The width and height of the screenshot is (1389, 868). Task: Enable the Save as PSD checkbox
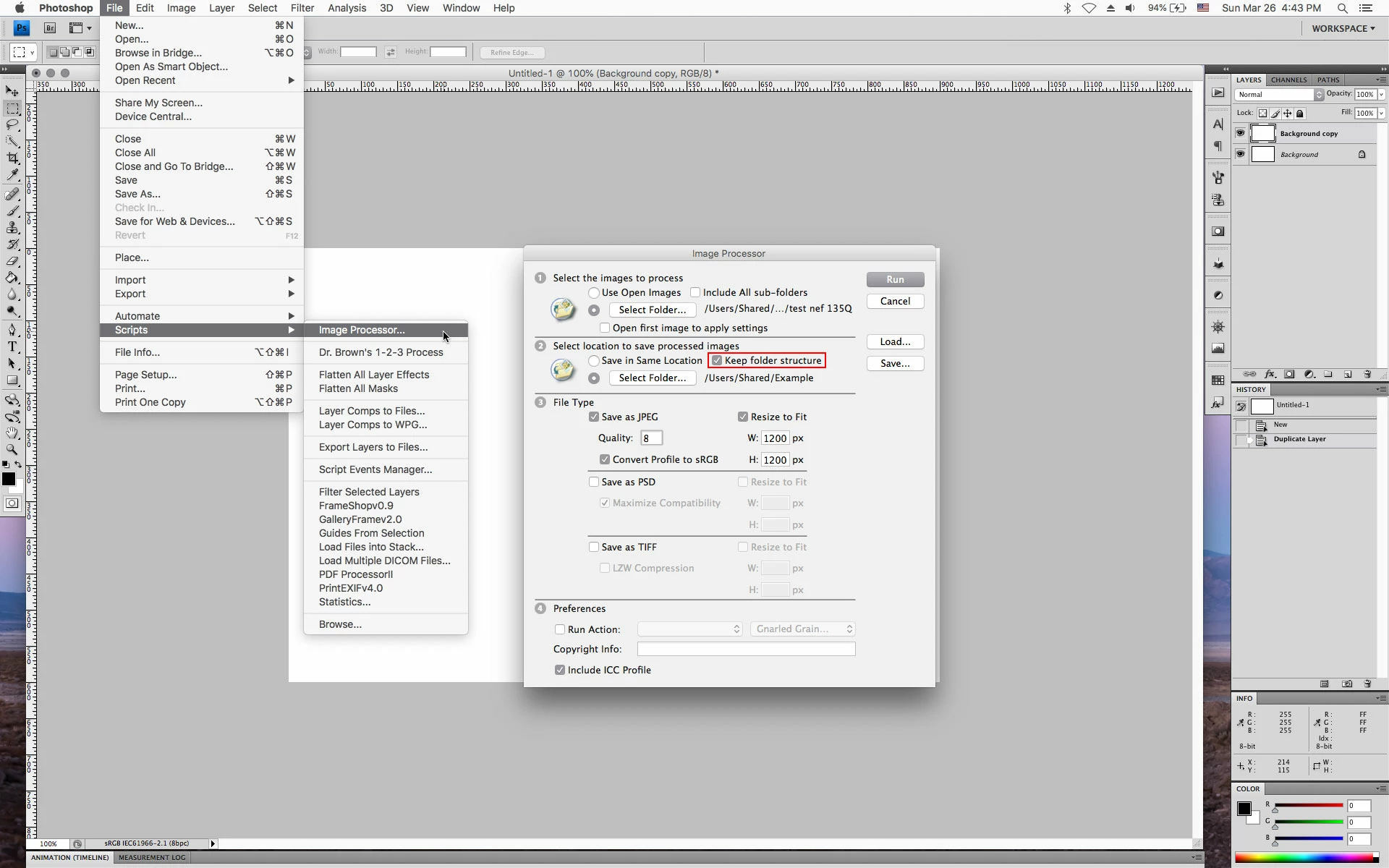click(x=594, y=482)
